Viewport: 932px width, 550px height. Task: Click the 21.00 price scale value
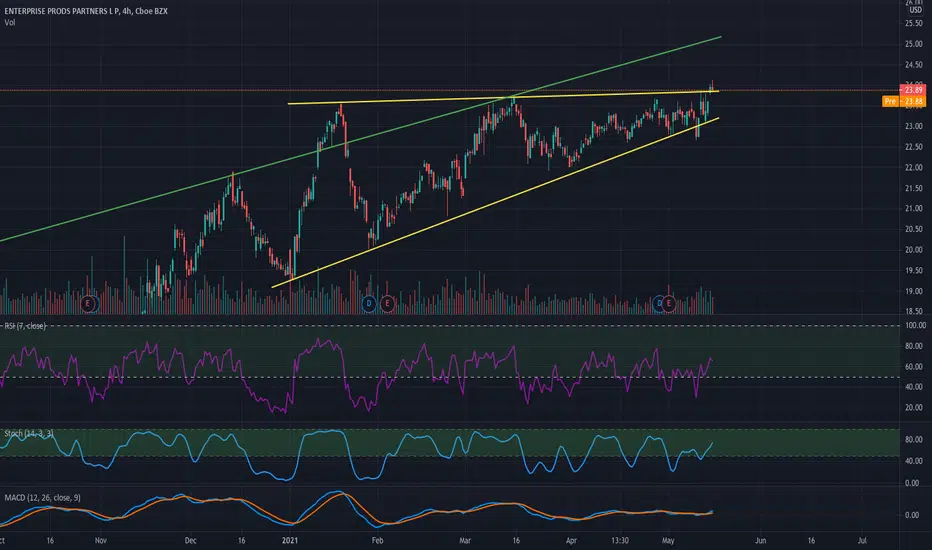(914, 209)
